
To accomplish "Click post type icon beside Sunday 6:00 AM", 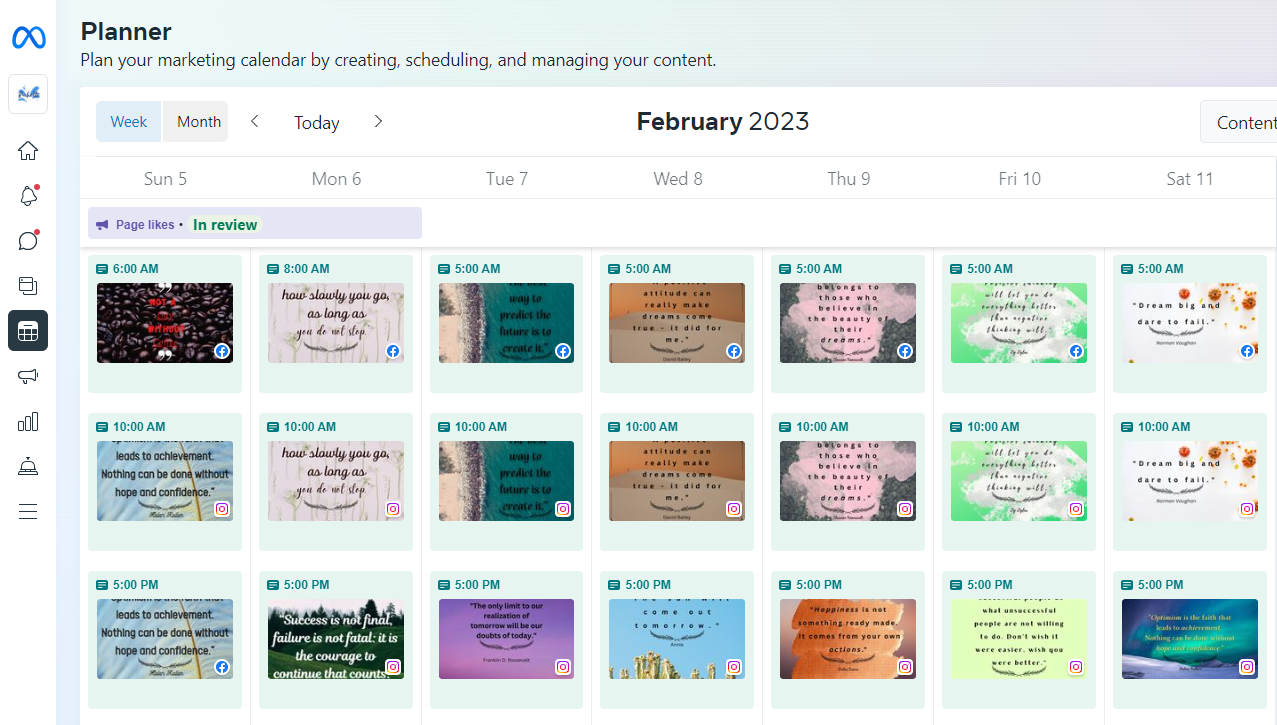I will (x=102, y=269).
